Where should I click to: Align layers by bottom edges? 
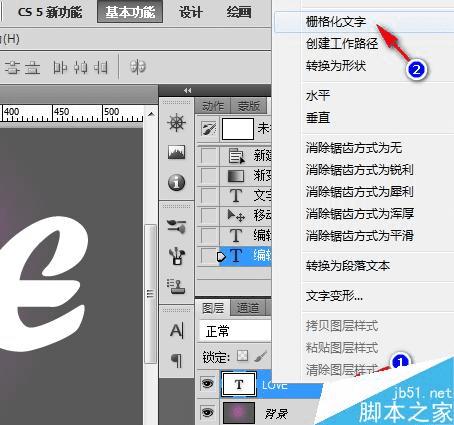point(33,68)
